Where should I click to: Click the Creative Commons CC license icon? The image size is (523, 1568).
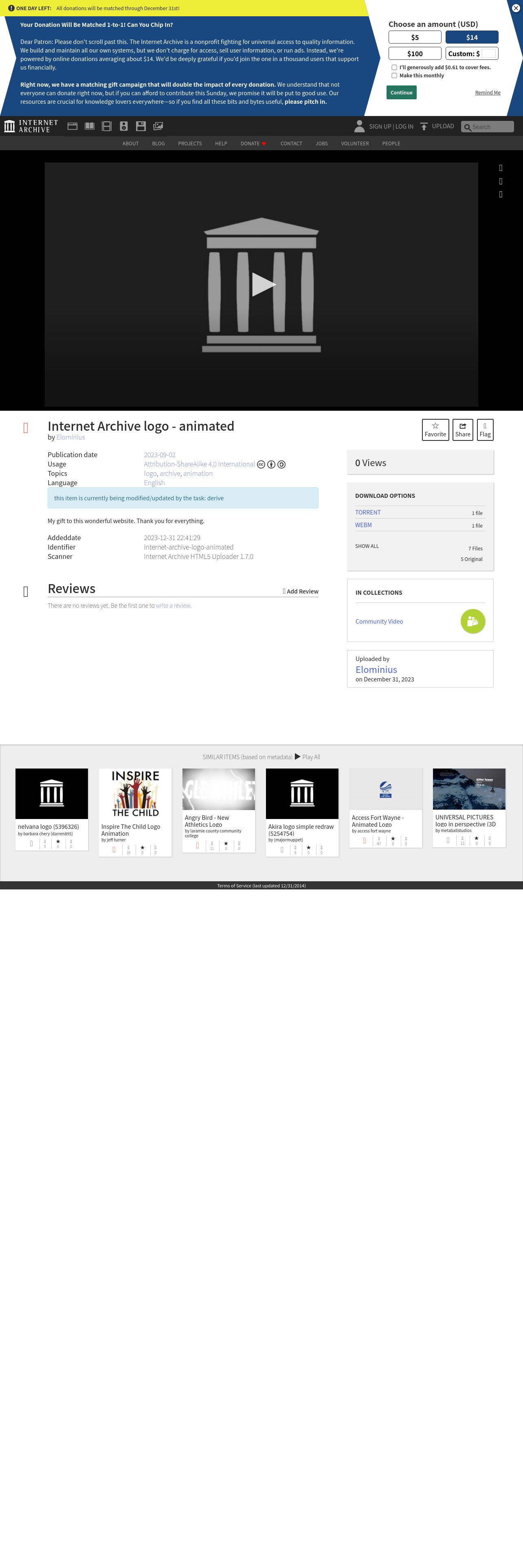[x=261, y=464]
